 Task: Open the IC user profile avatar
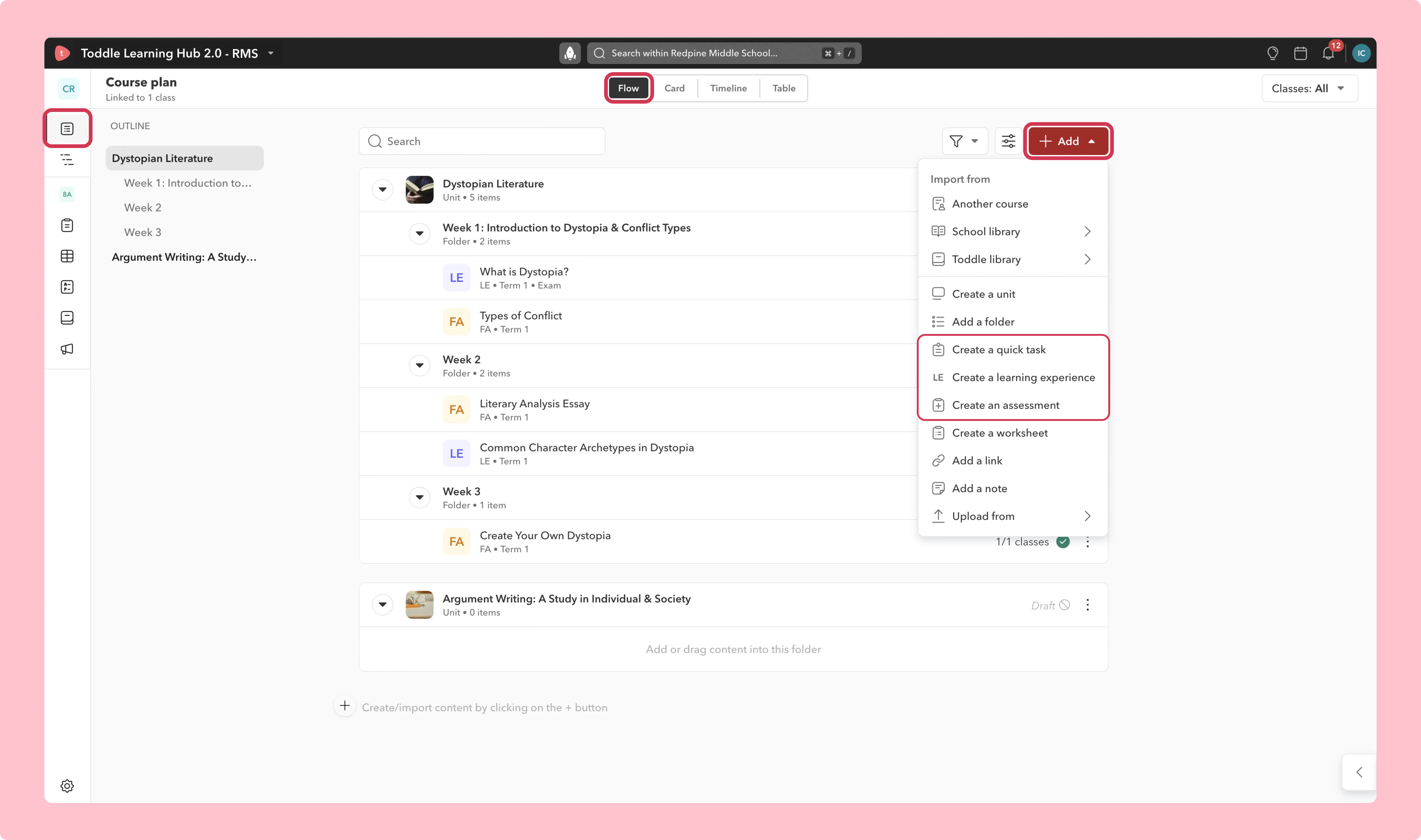pos(1361,53)
